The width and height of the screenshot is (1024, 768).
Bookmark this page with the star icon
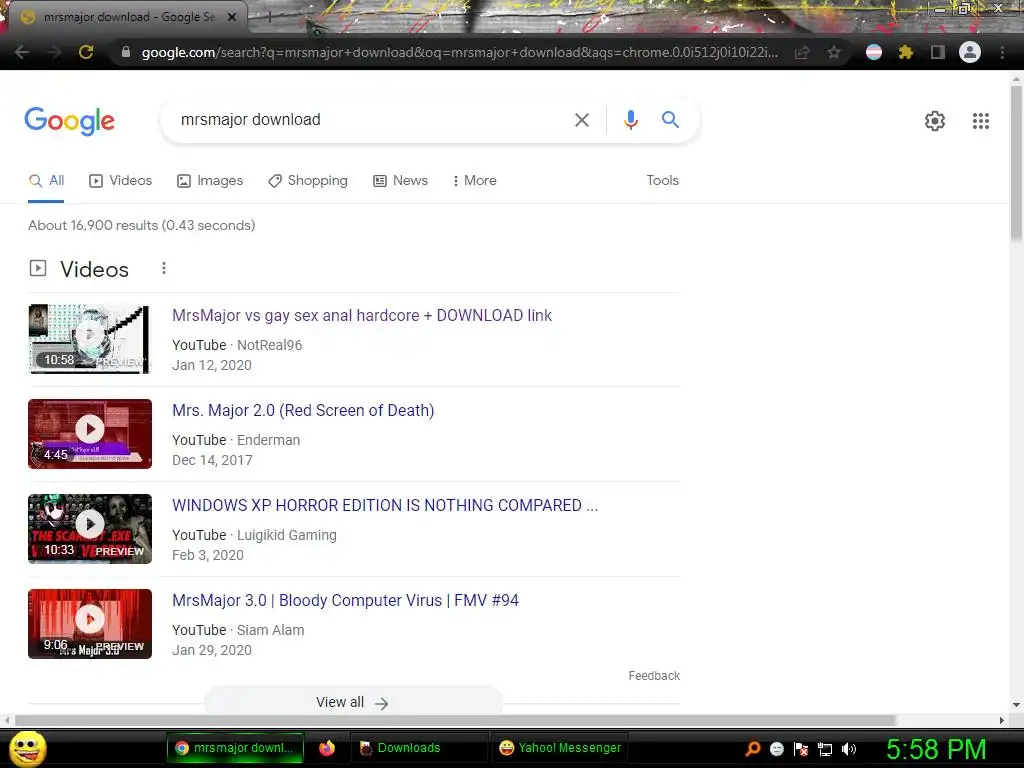[x=833, y=52]
